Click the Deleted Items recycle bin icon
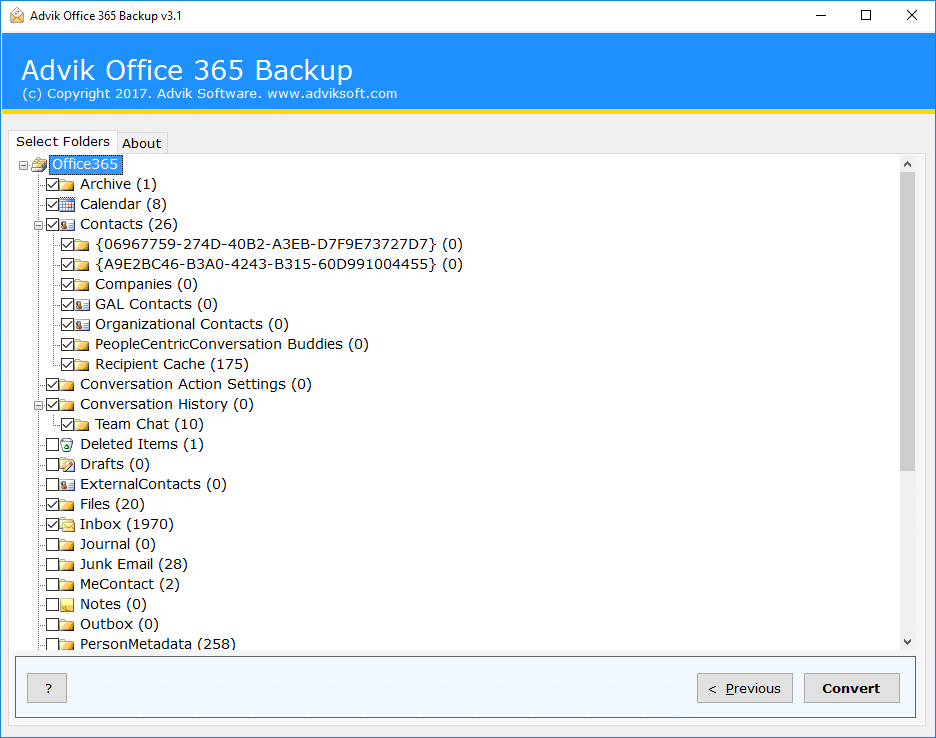This screenshot has height=738, width=936. pos(67,445)
